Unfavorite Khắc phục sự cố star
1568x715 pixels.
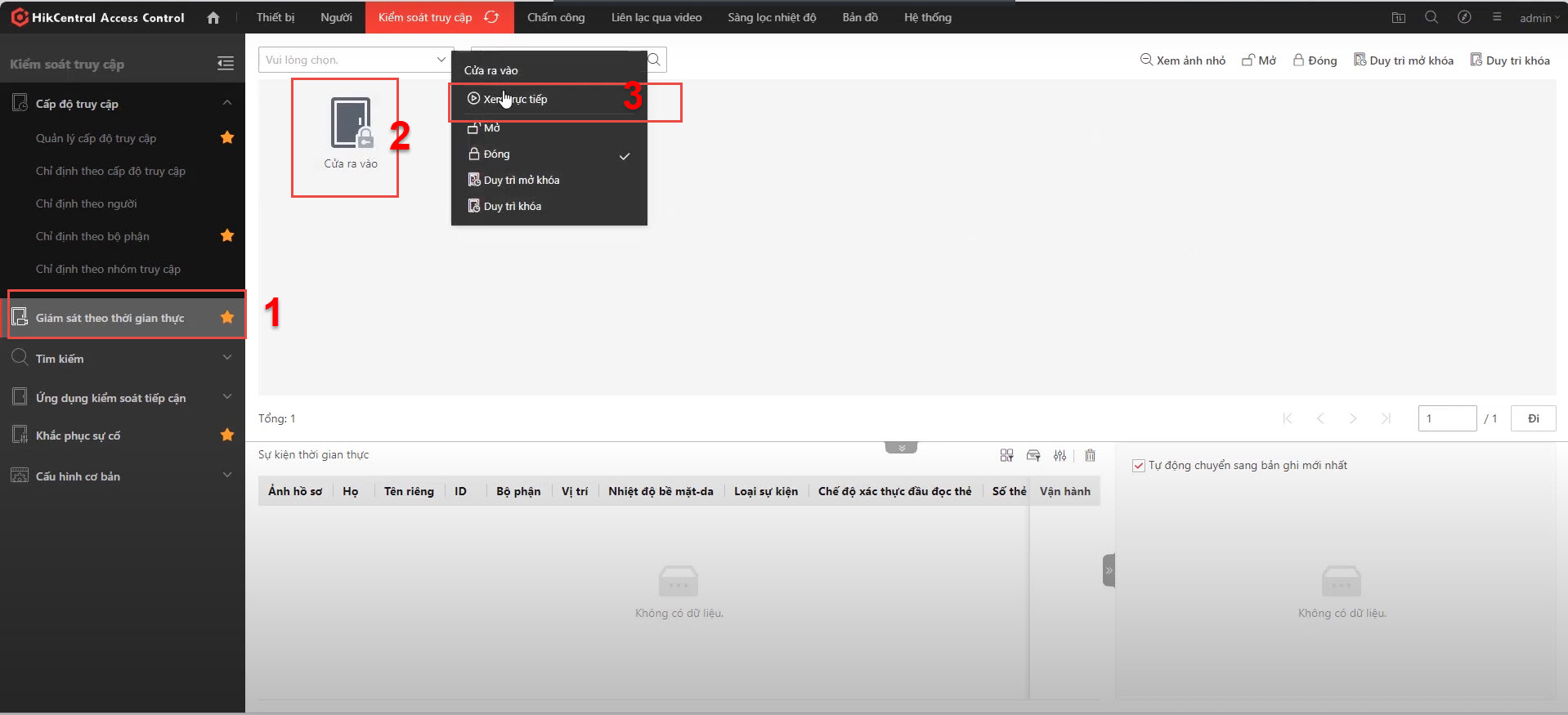point(227,435)
